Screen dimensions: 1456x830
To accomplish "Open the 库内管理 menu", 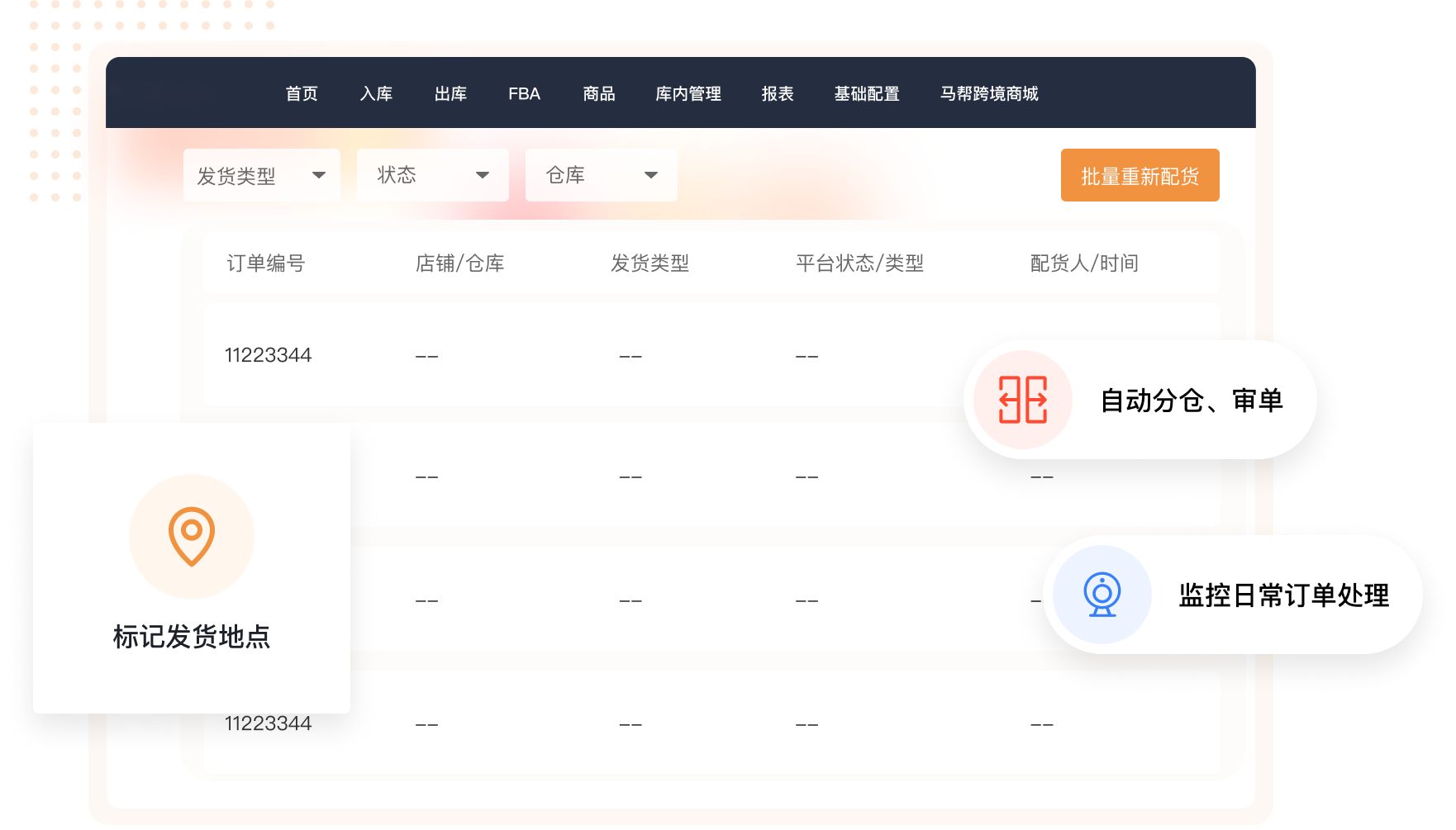I will (x=688, y=93).
